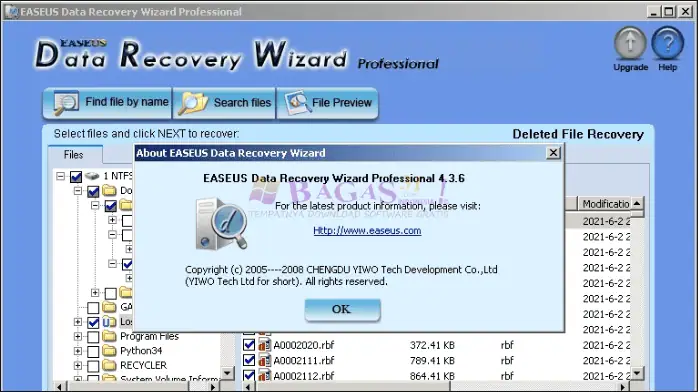Select file name A0002020.rbf
The height and width of the screenshot is (392, 698).
(304, 345)
